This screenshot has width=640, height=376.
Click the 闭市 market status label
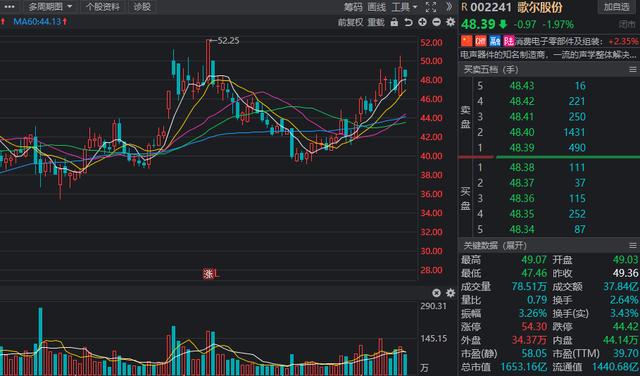[x=627, y=24]
